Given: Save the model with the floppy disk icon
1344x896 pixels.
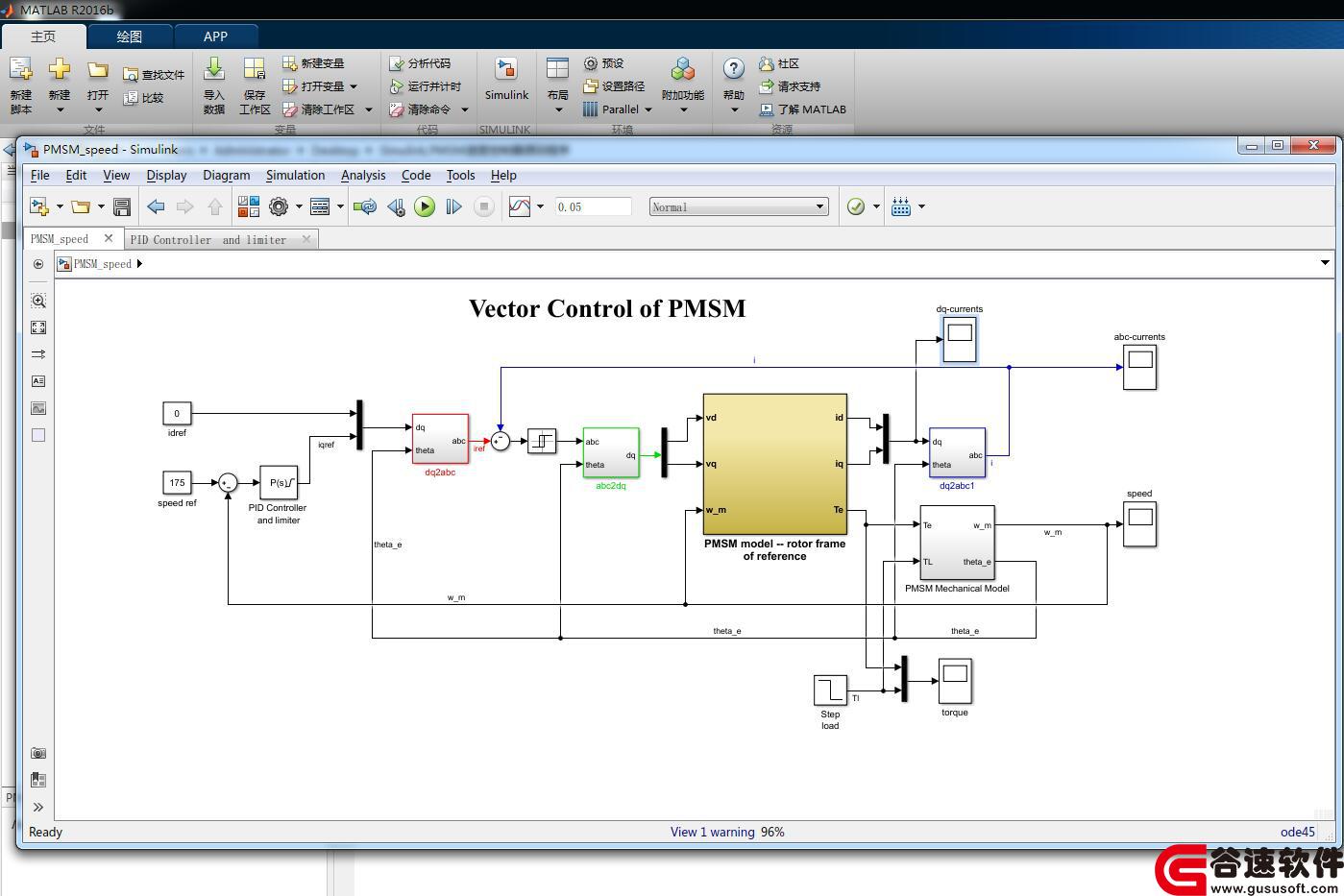Looking at the screenshot, I should click(122, 206).
